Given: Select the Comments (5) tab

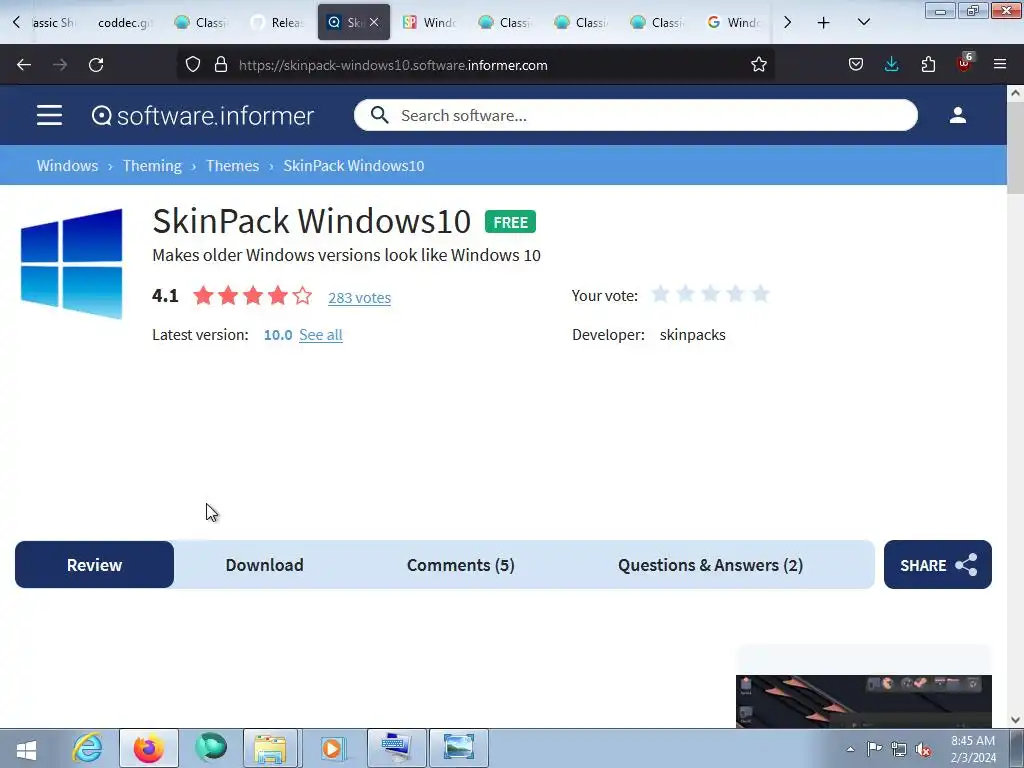Looking at the screenshot, I should point(460,565).
